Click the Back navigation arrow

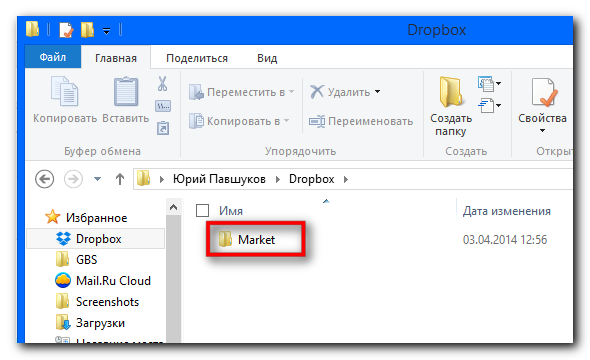point(45,179)
